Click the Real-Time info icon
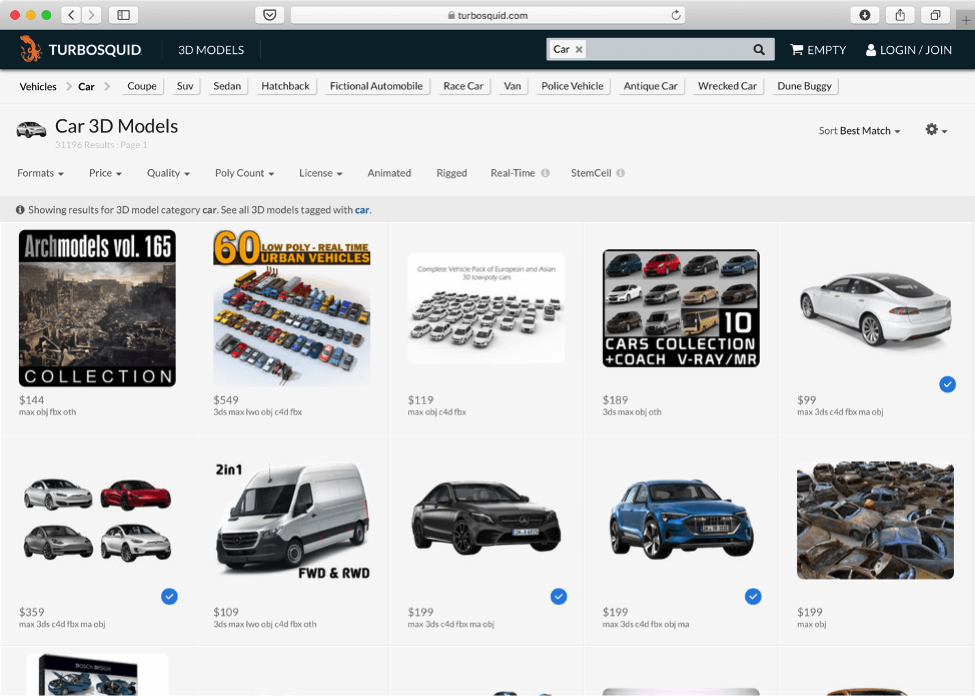The image size is (975, 696). [545, 173]
